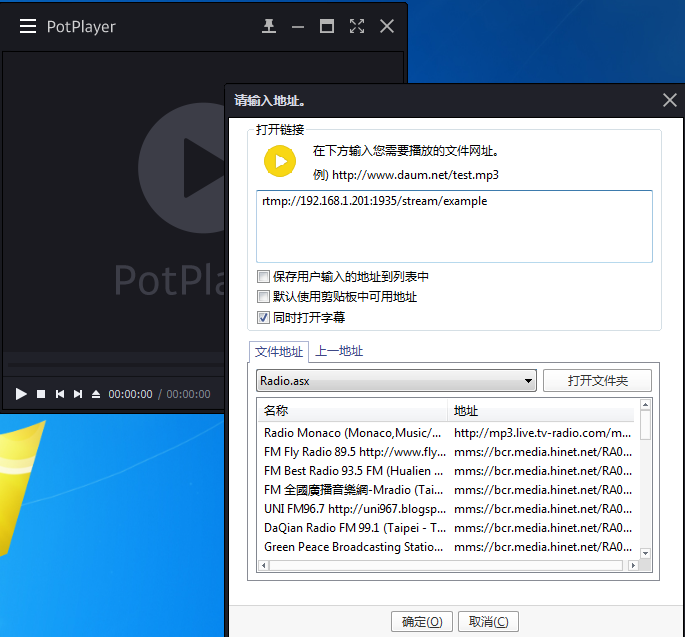Click the Play button in PotPlayer
The height and width of the screenshot is (637, 685).
21,394
